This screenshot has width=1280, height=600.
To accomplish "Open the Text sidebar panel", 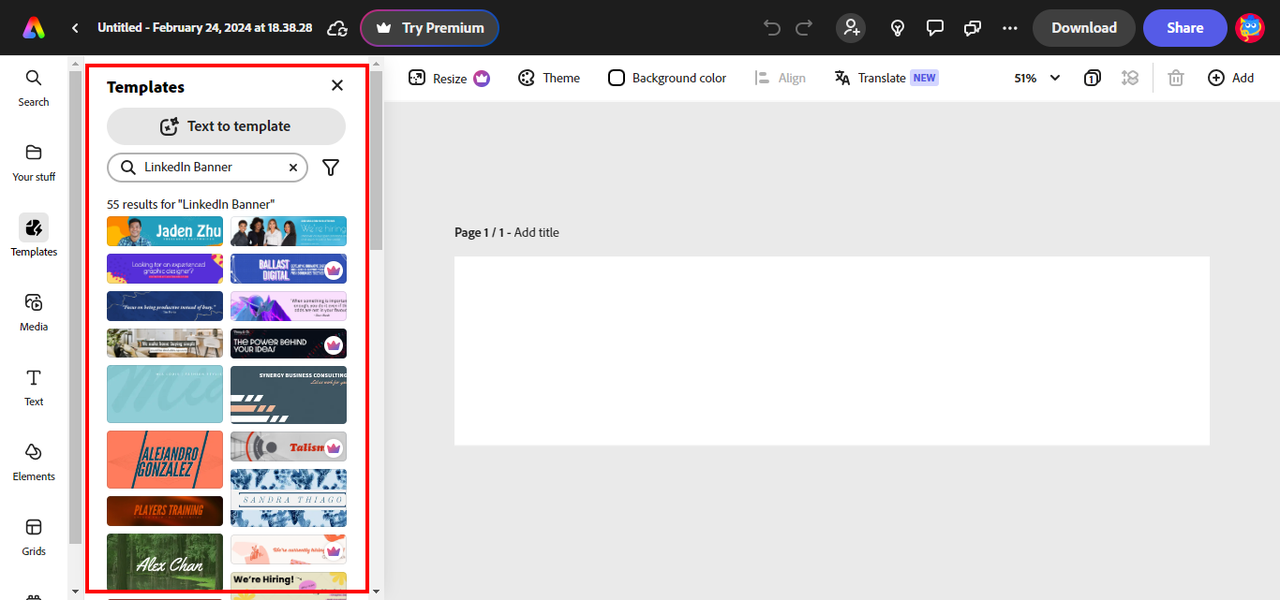I will [33, 388].
